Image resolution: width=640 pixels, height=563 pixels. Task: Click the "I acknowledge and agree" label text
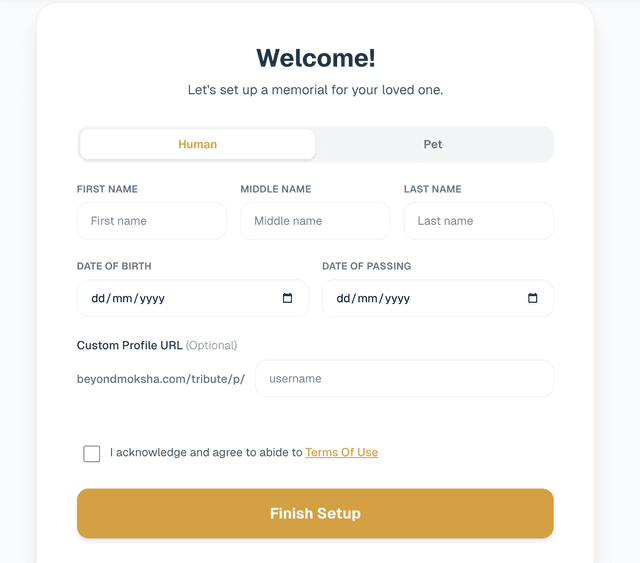205,452
